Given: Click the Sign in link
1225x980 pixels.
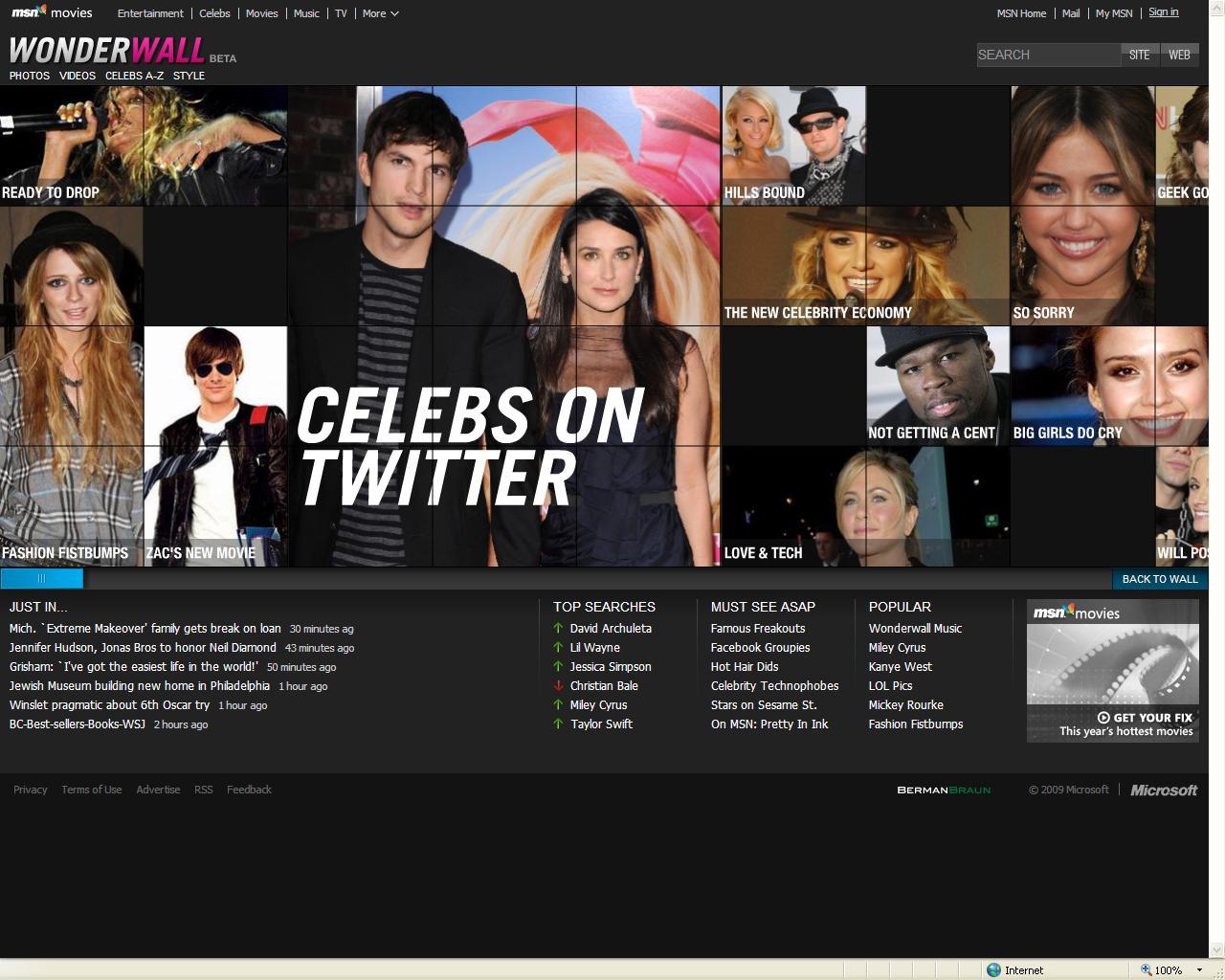Looking at the screenshot, I should 1164,12.
